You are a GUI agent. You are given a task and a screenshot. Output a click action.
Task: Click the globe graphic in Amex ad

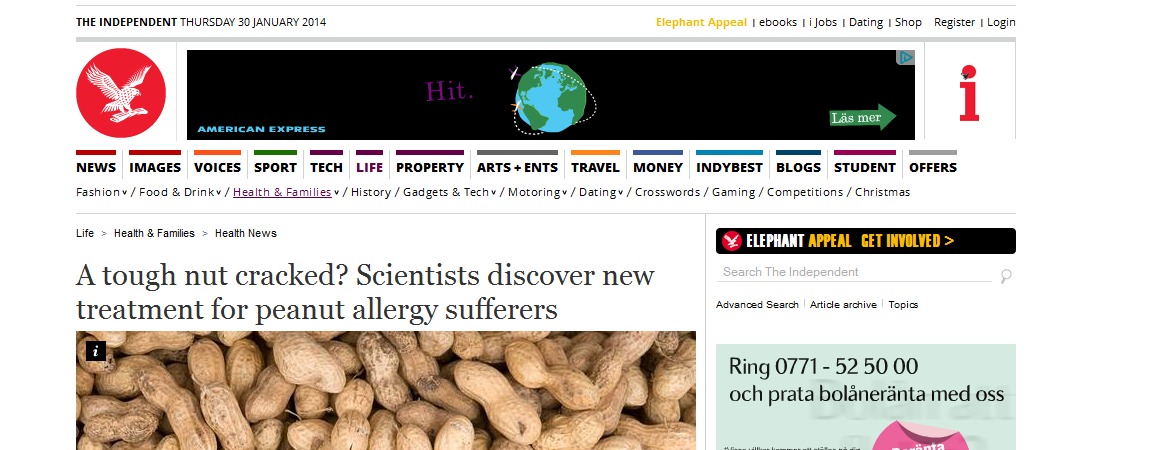pyautogui.click(x=552, y=98)
